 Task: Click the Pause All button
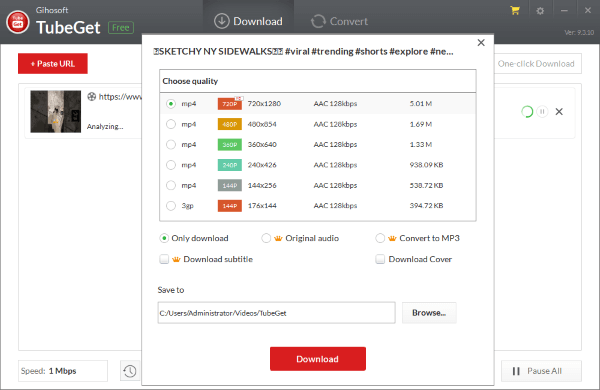(541, 371)
